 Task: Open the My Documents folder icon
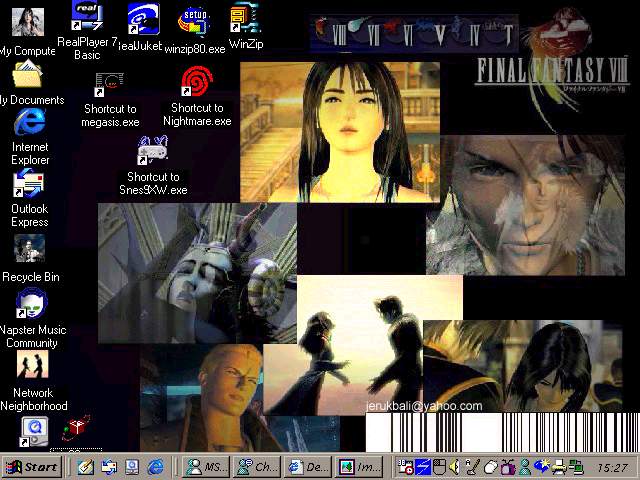coord(28,74)
